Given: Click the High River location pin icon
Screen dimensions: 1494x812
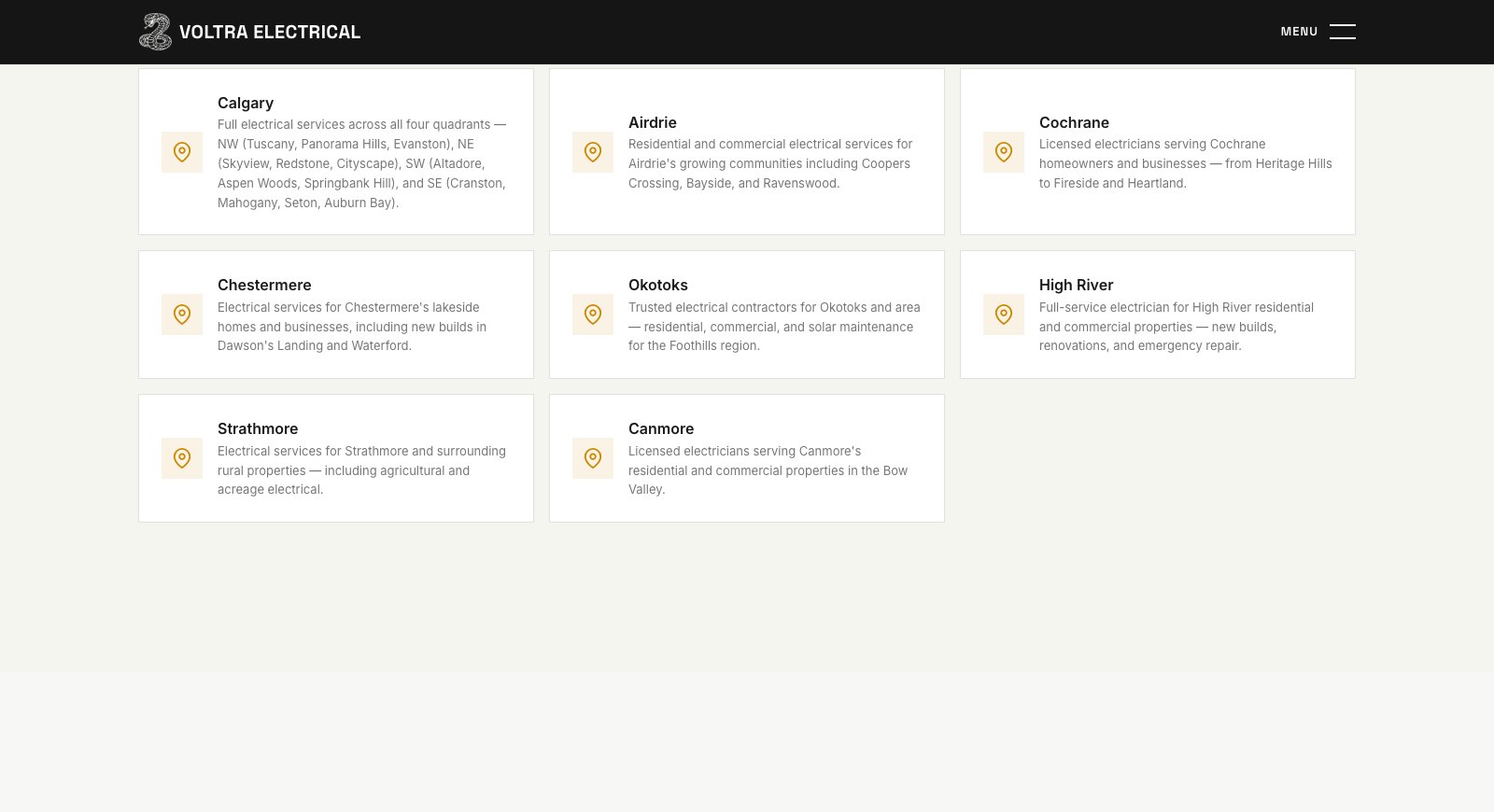Looking at the screenshot, I should point(1004,315).
